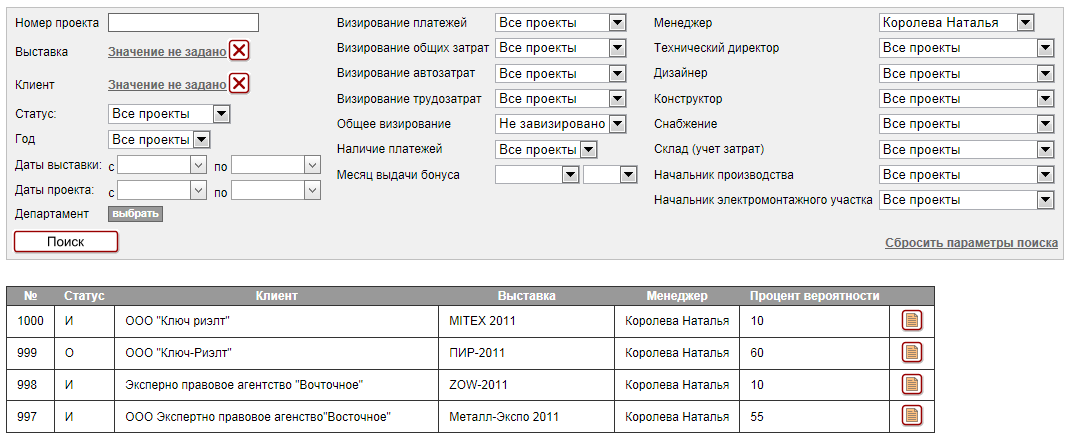
Task: Open document icon for project 998
Action: pyautogui.click(x=911, y=385)
